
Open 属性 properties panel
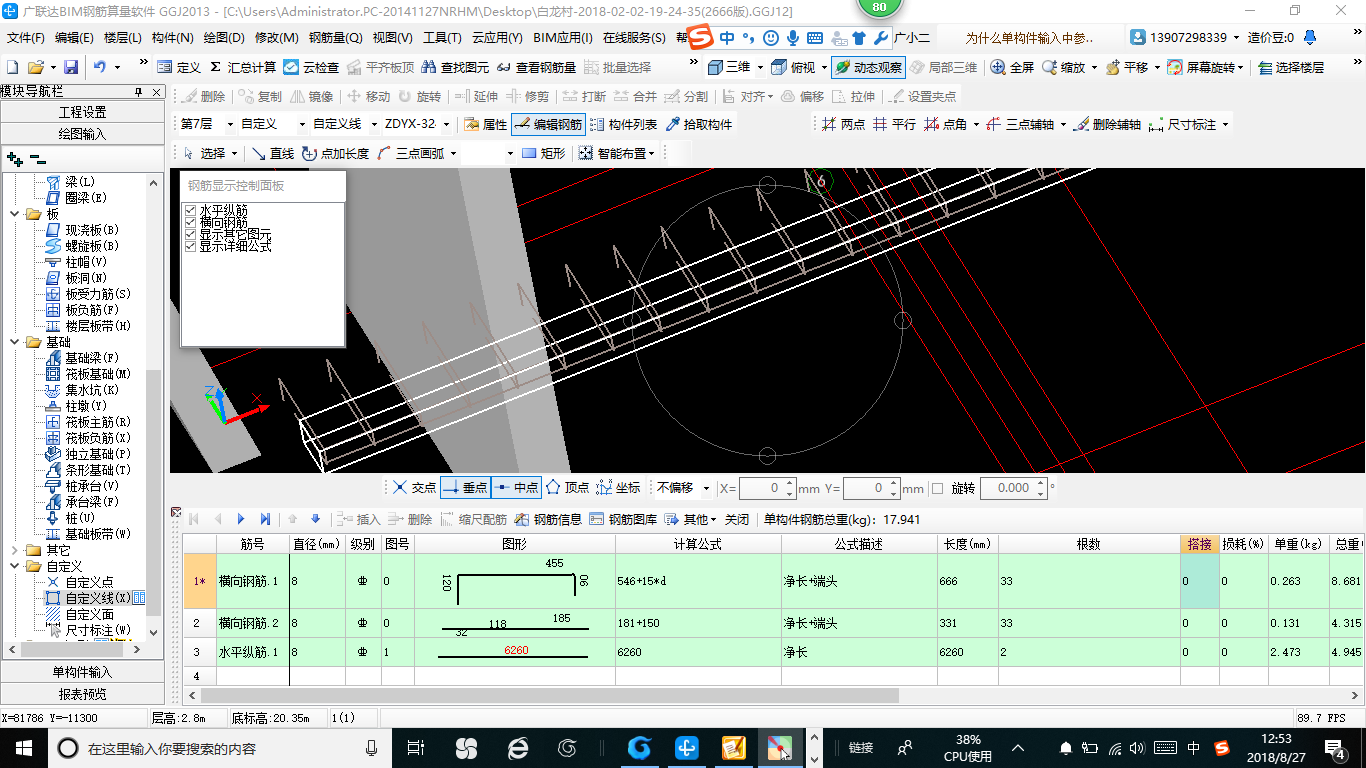tap(486, 124)
